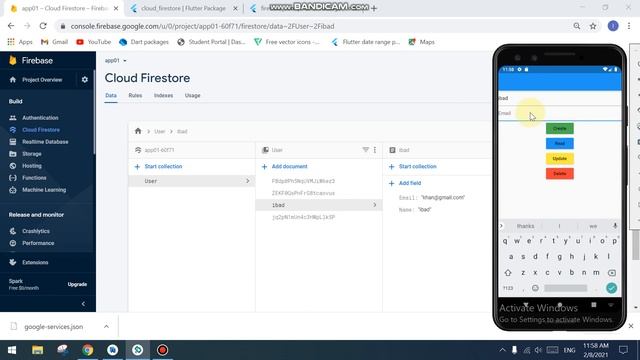The height and width of the screenshot is (360, 640).
Task: Switch to Indexes tab
Action: coord(163,96)
